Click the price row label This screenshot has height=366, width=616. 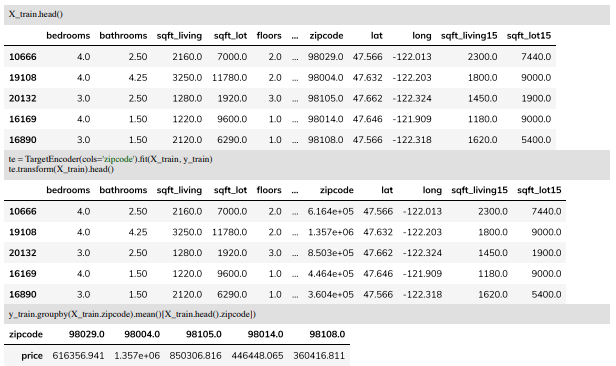pyautogui.click(x=32, y=356)
